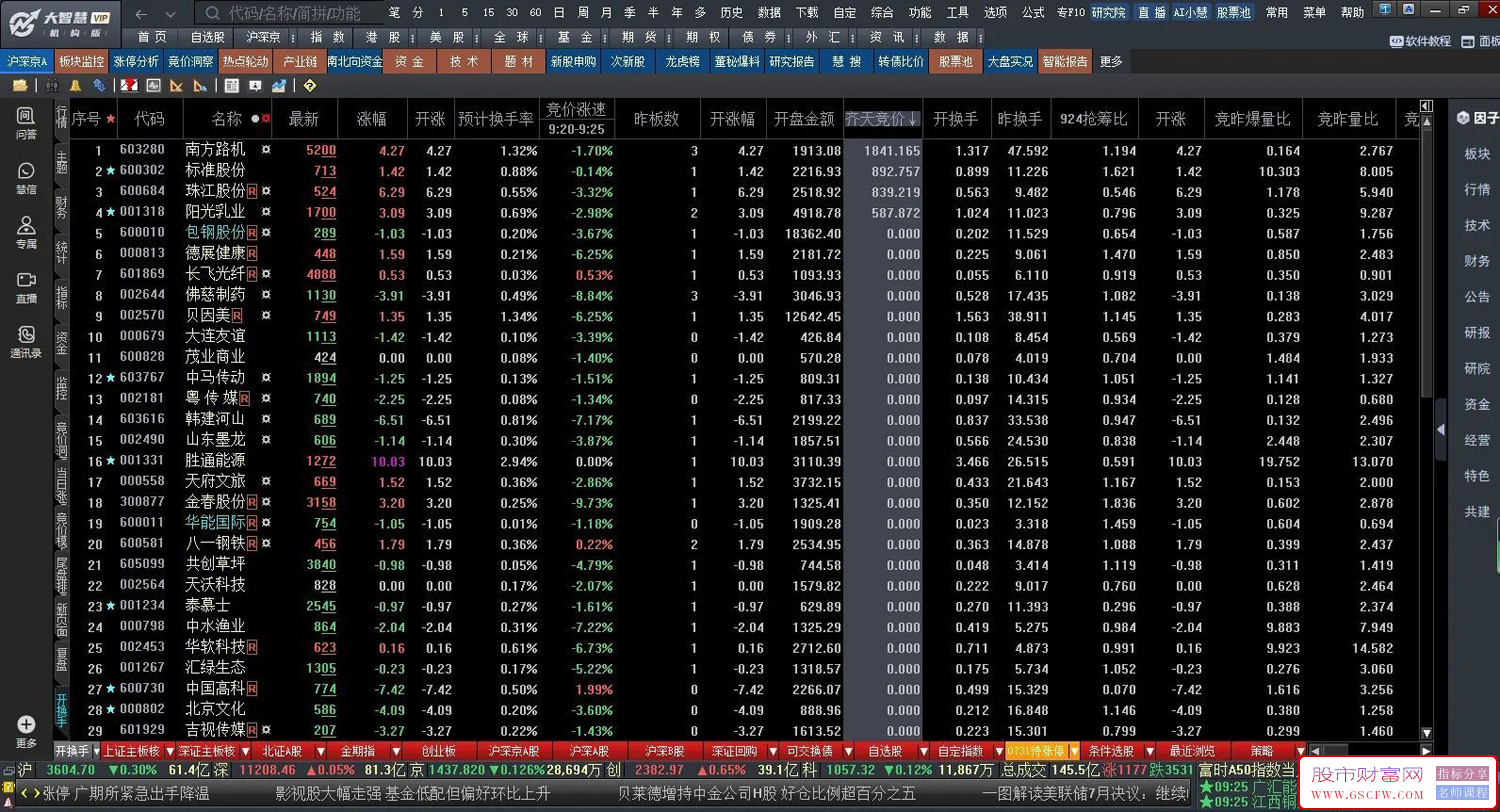Click the back arrow in the title bar

pos(141,13)
